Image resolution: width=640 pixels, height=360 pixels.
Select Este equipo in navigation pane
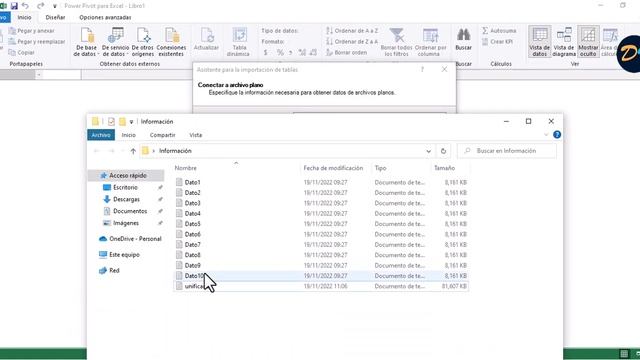pyautogui.click(x=124, y=255)
